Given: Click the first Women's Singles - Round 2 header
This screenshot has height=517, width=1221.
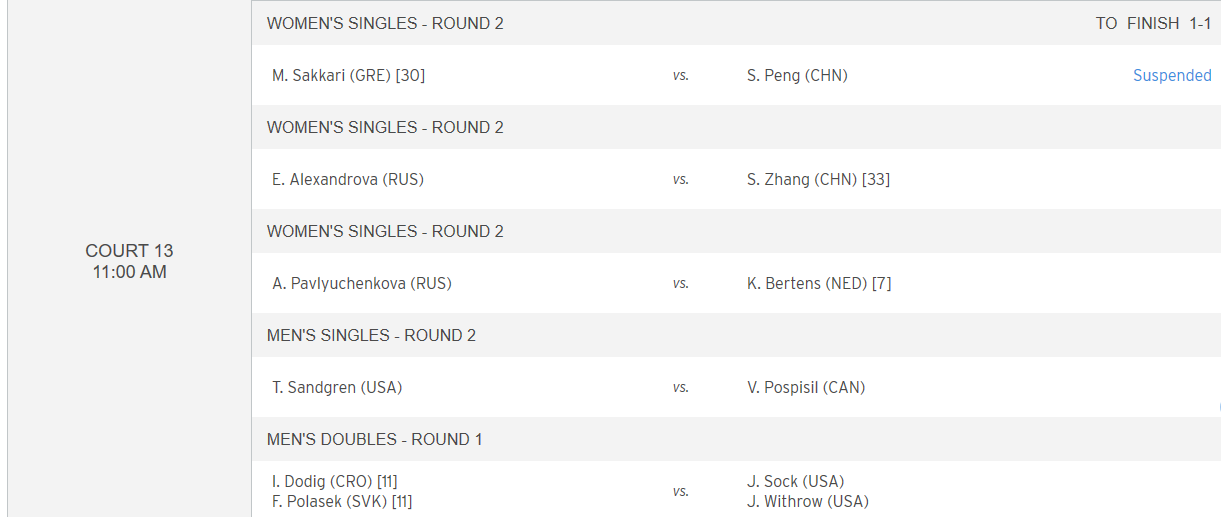Looking at the screenshot, I should coord(385,23).
